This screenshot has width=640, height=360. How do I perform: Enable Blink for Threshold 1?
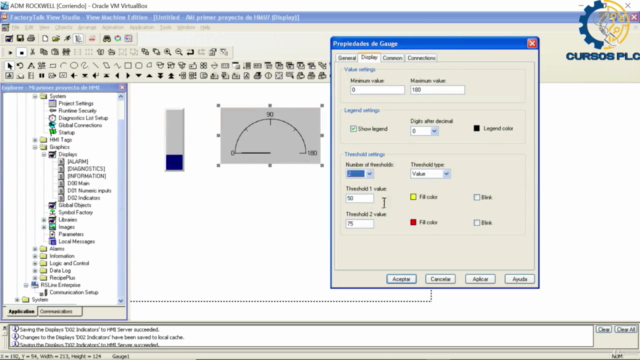477,197
